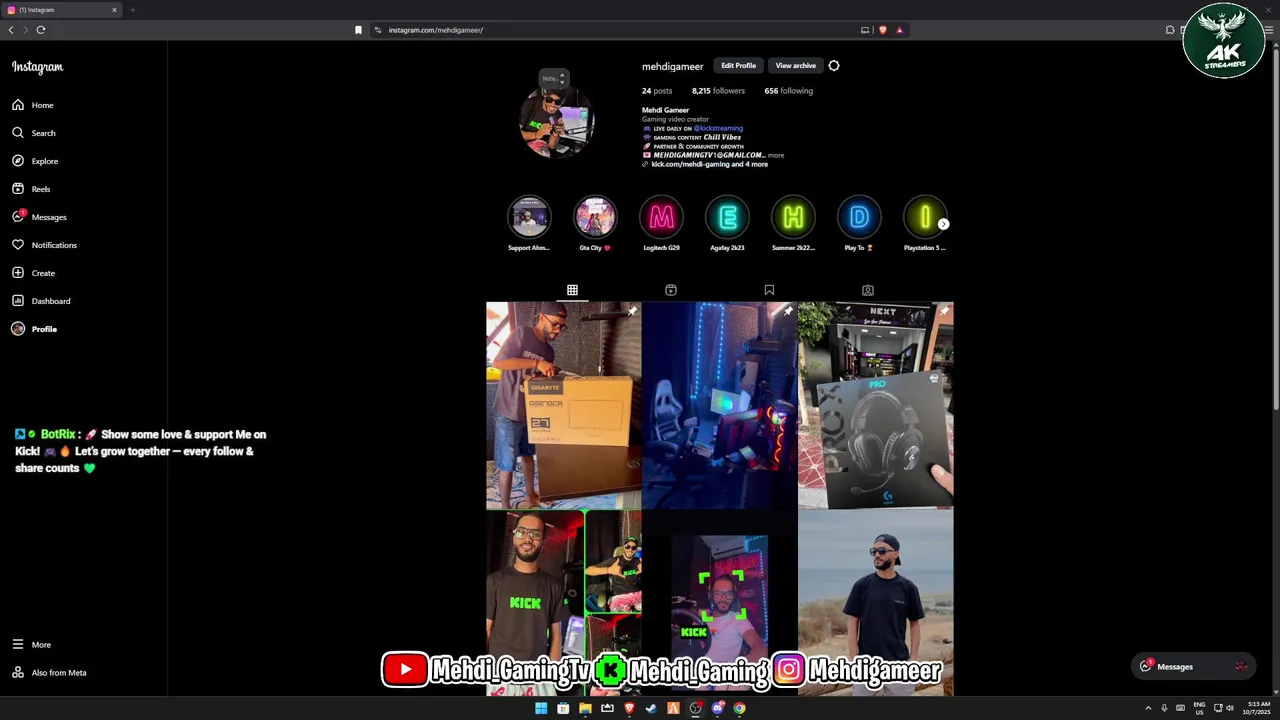This screenshot has height=720, width=1280.
Task: Click the @kickstreaming mention in bio
Action: tap(718, 129)
